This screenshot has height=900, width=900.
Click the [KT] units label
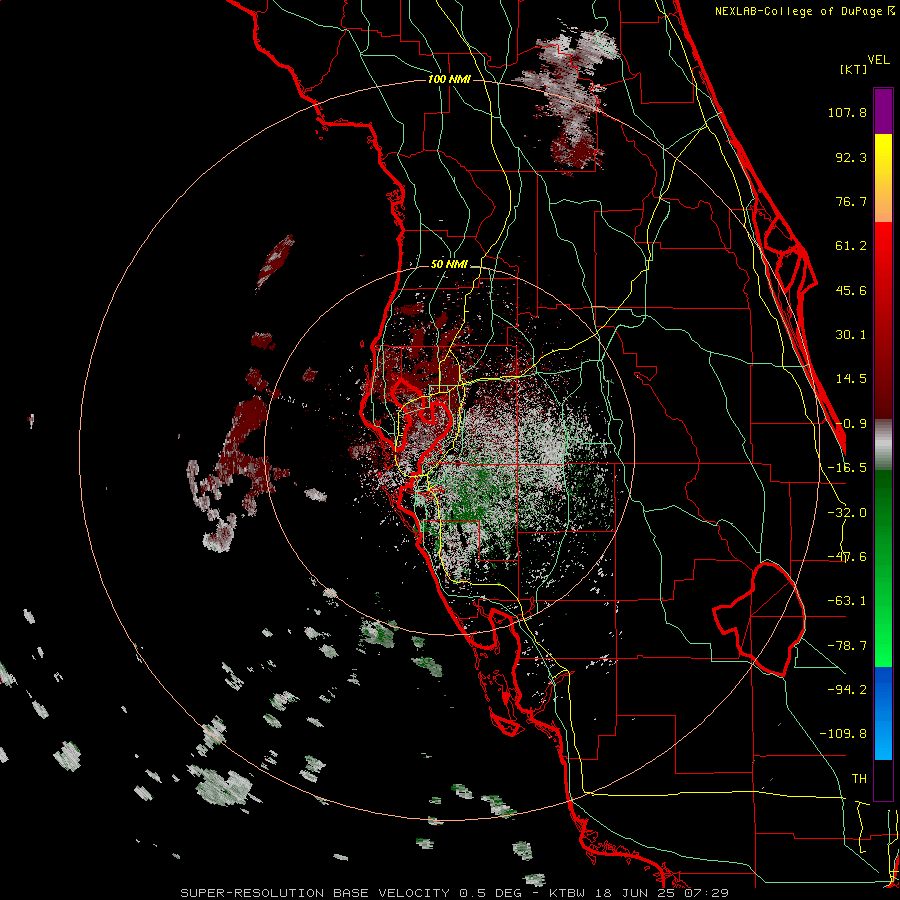point(853,69)
